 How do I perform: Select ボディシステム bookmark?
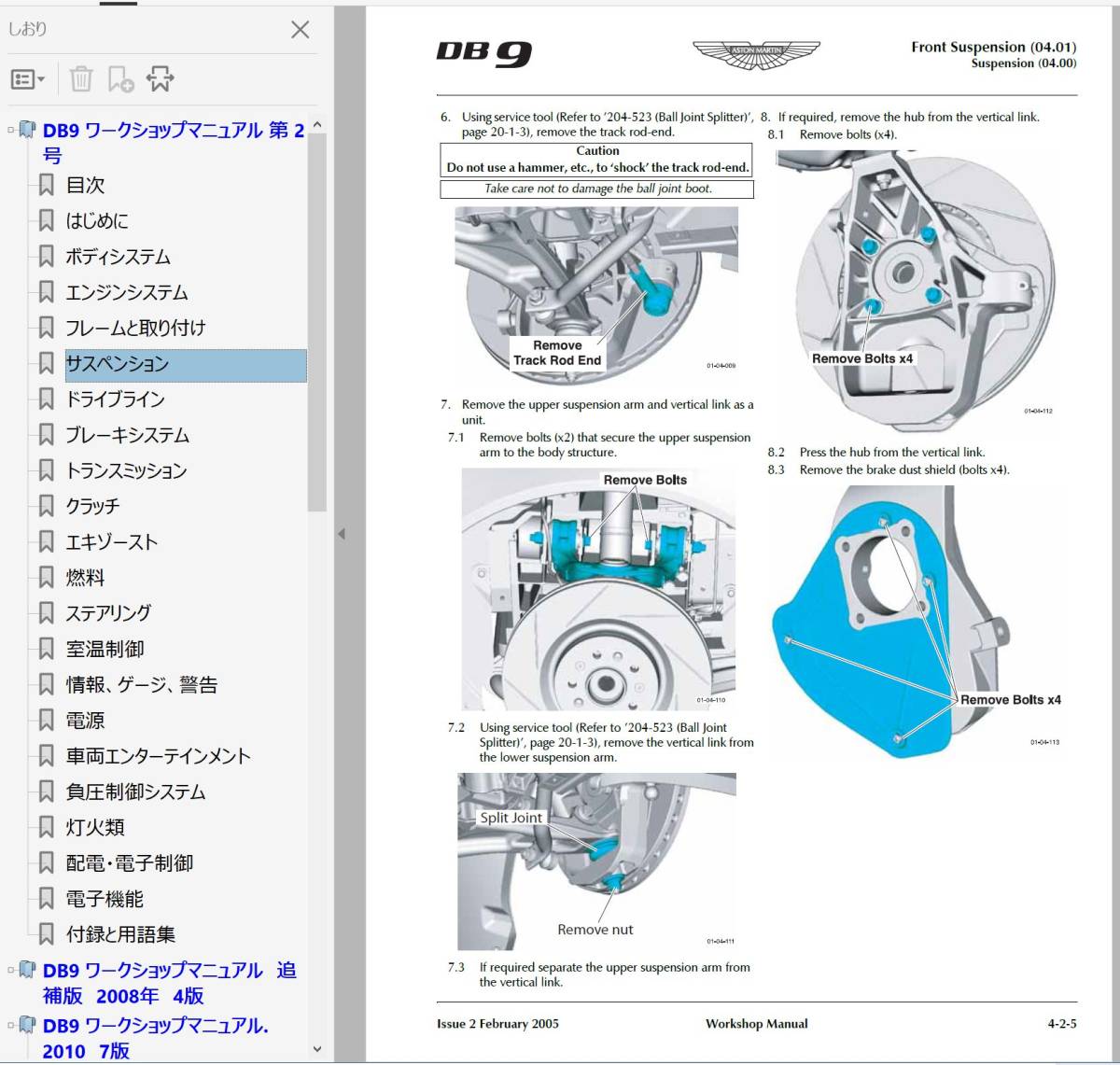click(x=118, y=257)
